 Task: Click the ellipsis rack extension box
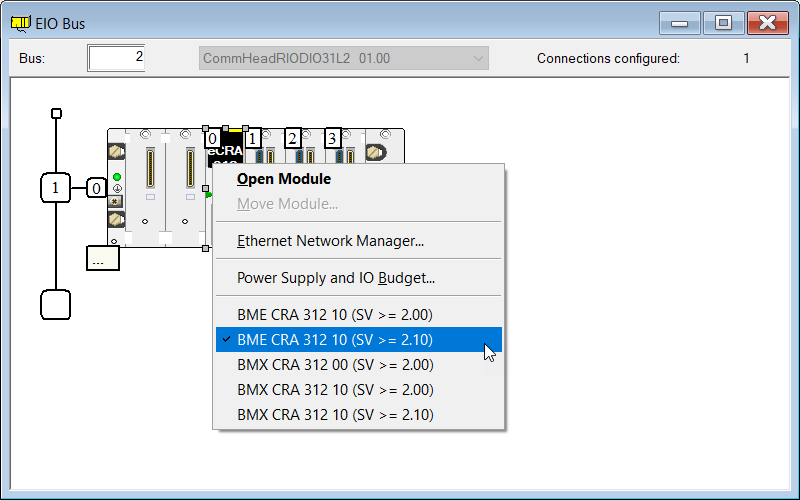point(103,258)
